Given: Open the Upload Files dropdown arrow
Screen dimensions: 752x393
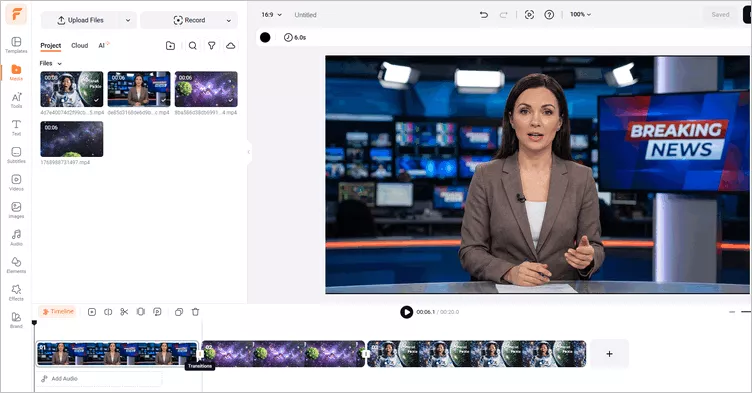Looking at the screenshot, I should pyautogui.click(x=128, y=20).
